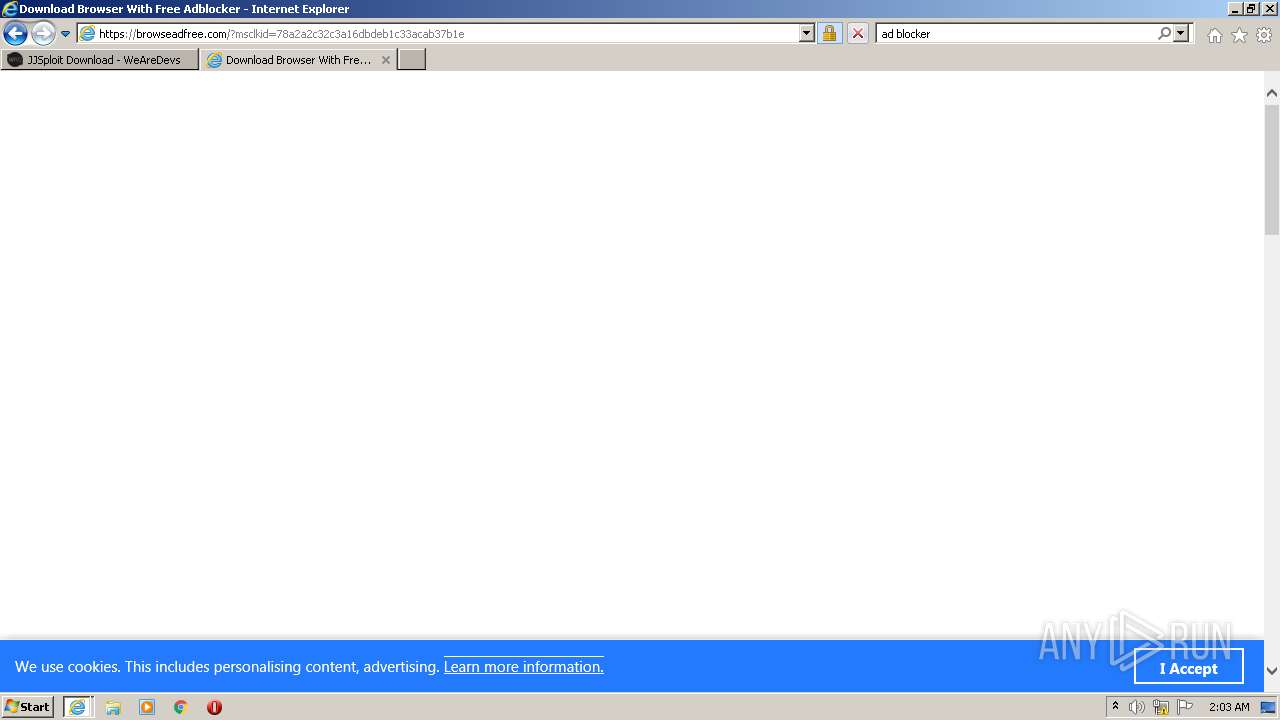Expand the address bar autocomplete dropdown
This screenshot has width=1280, height=720.
tap(807, 33)
